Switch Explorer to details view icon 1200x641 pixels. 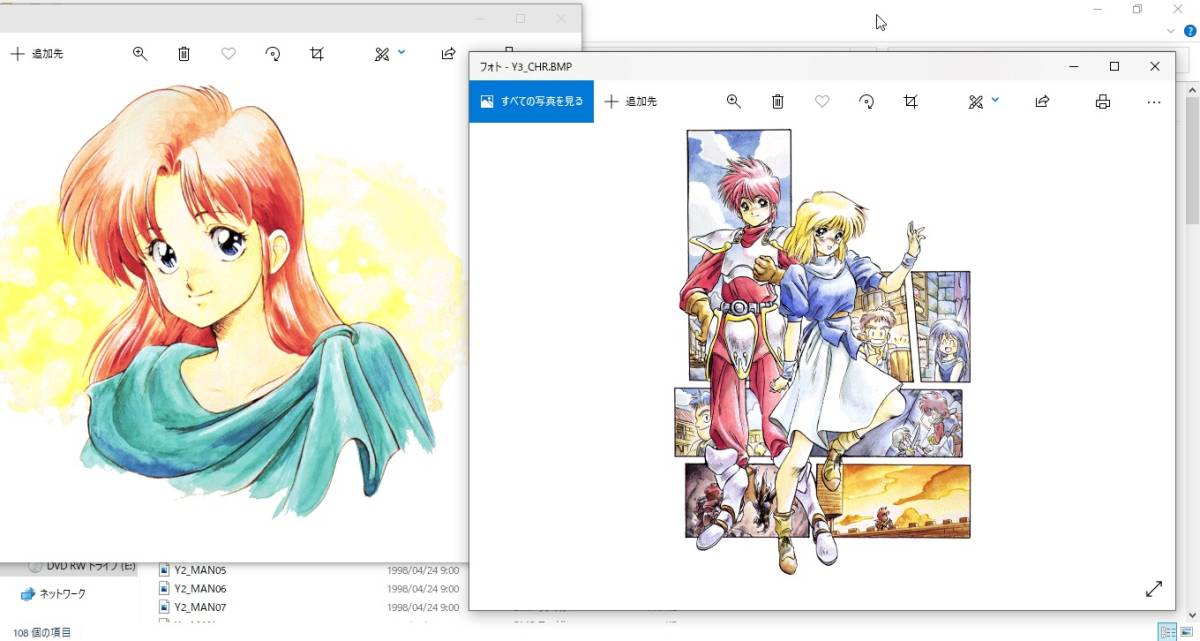[x=1167, y=632]
